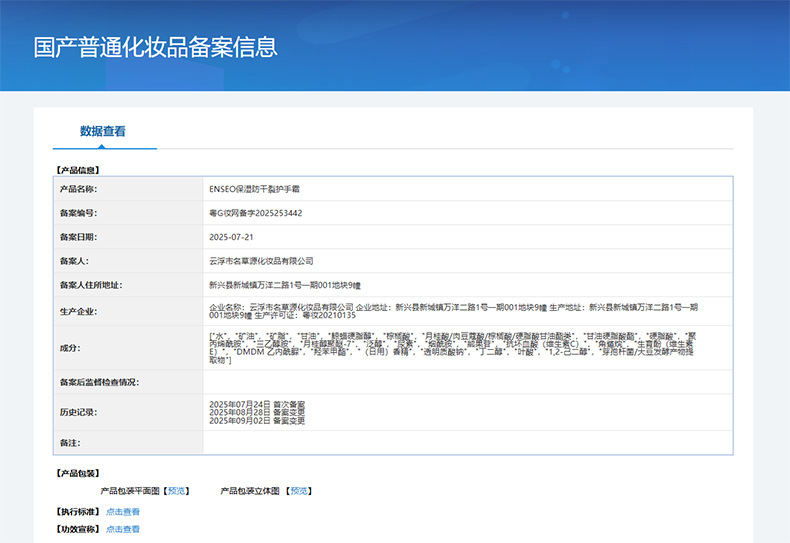The image size is (790, 543).
Task: Click the 2025年07月24日 首次备案 history entry
Action: click(x=257, y=404)
